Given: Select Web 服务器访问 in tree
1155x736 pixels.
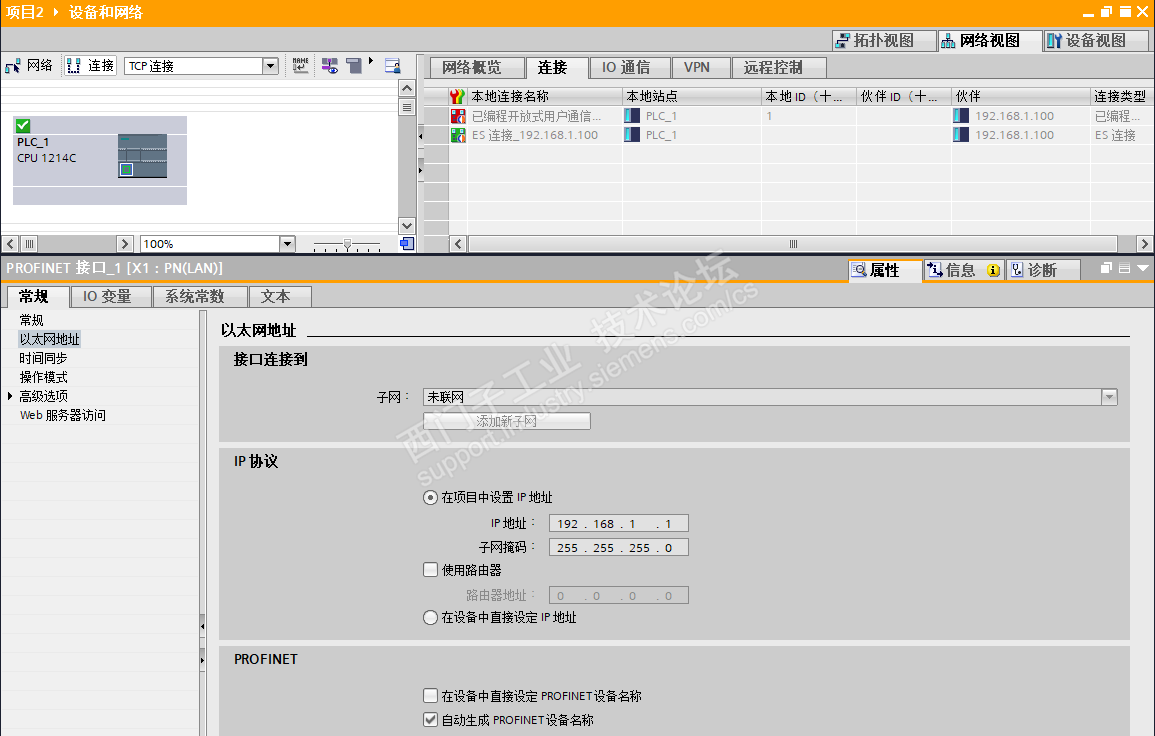Looking at the screenshot, I should 63,416.
